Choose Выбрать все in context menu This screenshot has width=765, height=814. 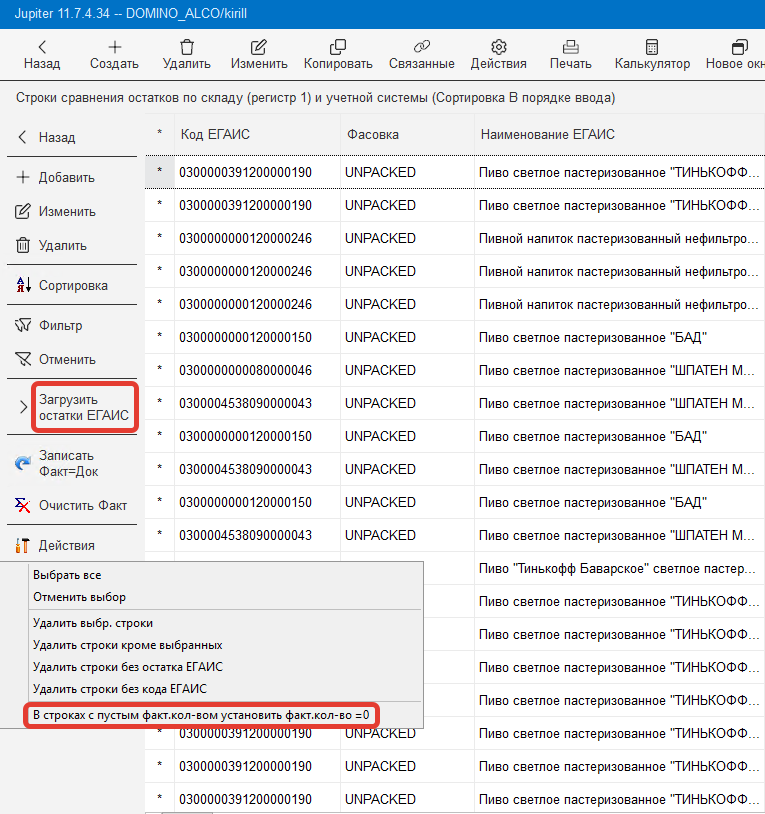click(67, 575)
